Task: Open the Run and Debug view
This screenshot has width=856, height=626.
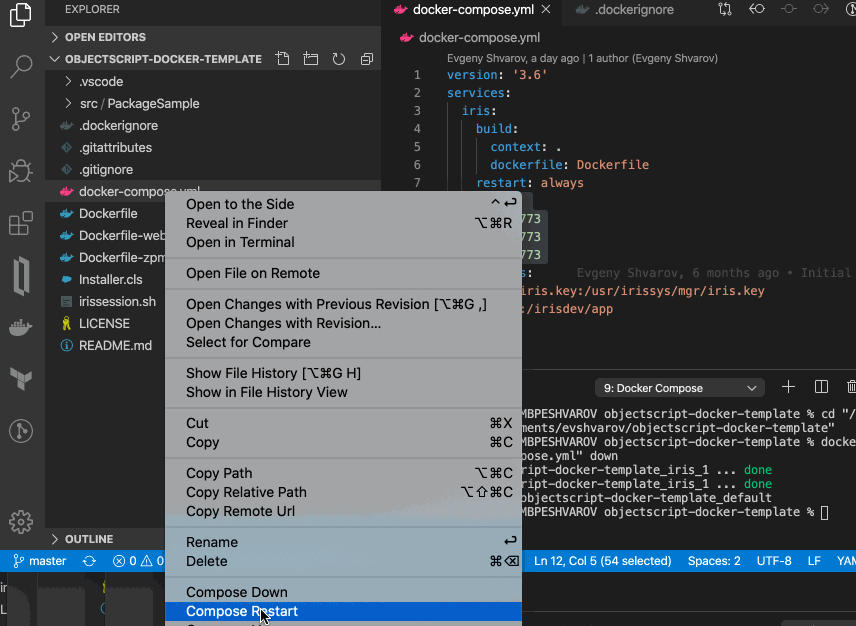Action: tap(21, 172)
